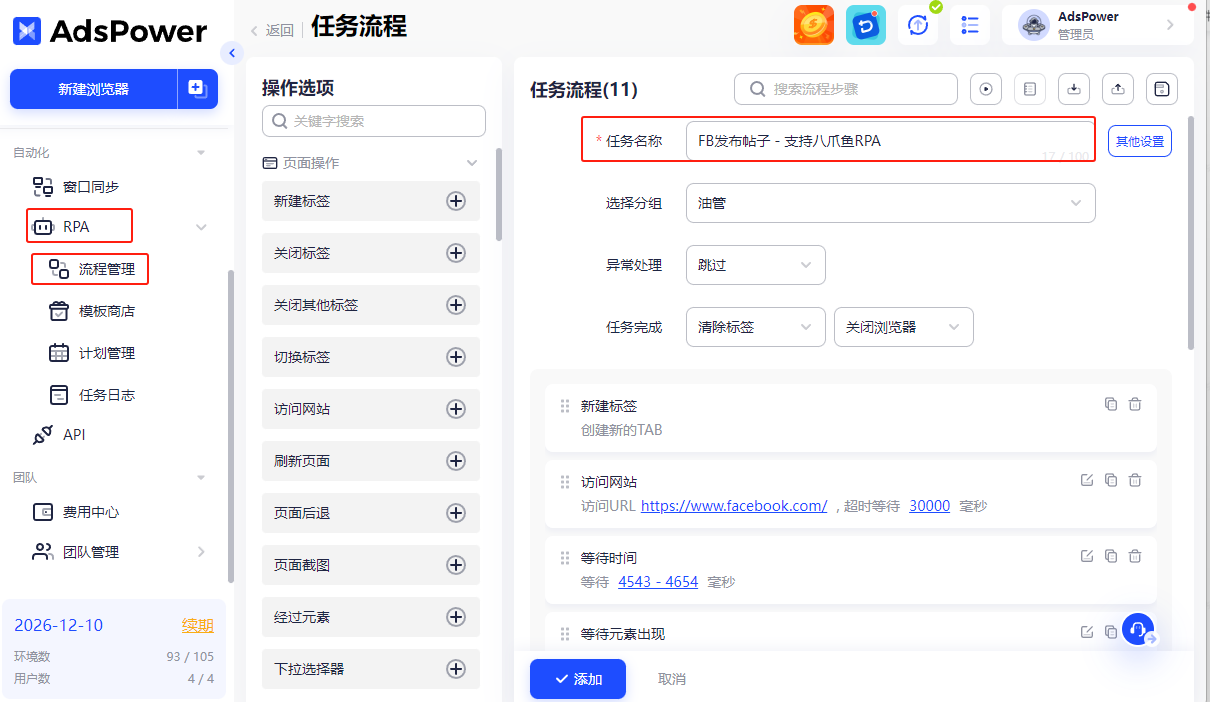Delete the 访问网站 step
Viewport: 1210px width, 702px height.
(1135, 480)
